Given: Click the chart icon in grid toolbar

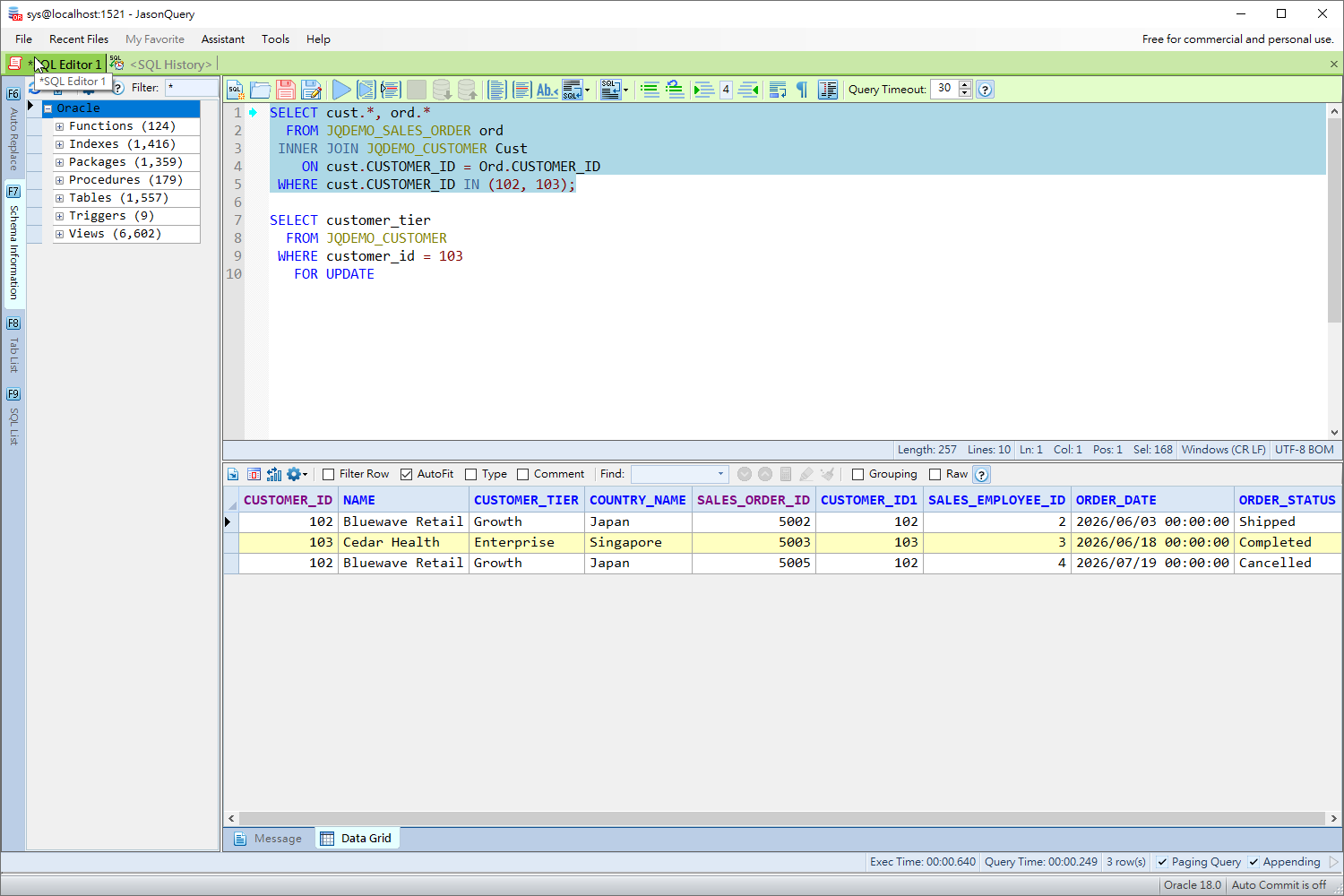Looking at the screenshot, I should (274, 475).
